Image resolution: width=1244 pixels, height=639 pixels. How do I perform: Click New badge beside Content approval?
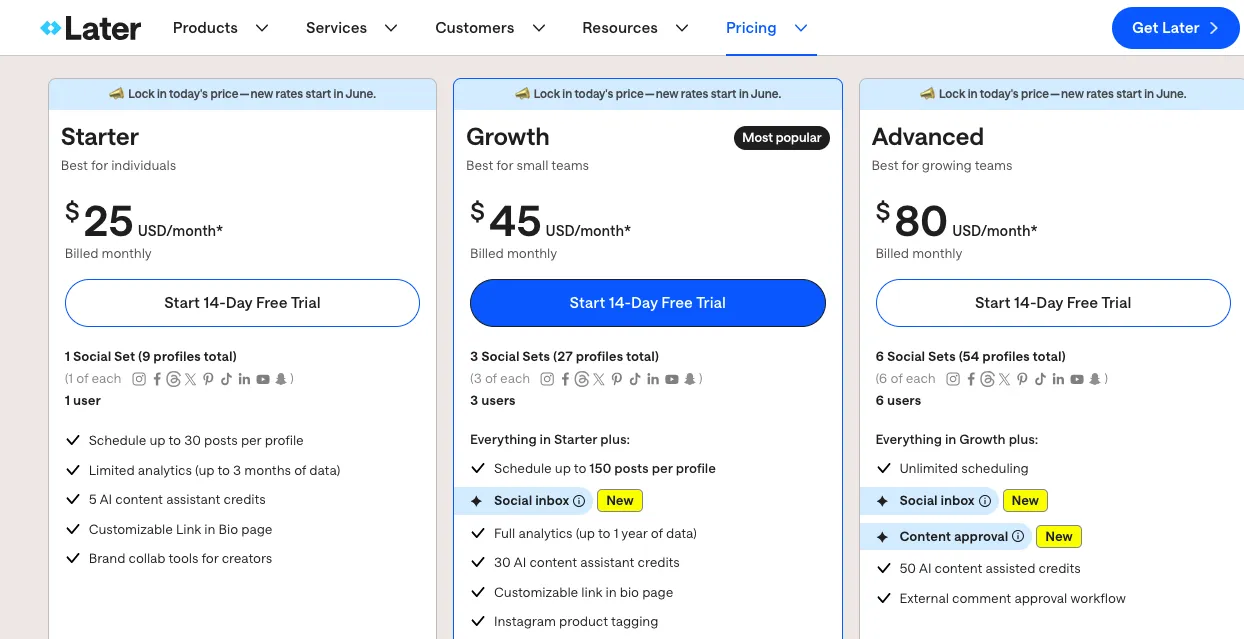point(1059,537)
